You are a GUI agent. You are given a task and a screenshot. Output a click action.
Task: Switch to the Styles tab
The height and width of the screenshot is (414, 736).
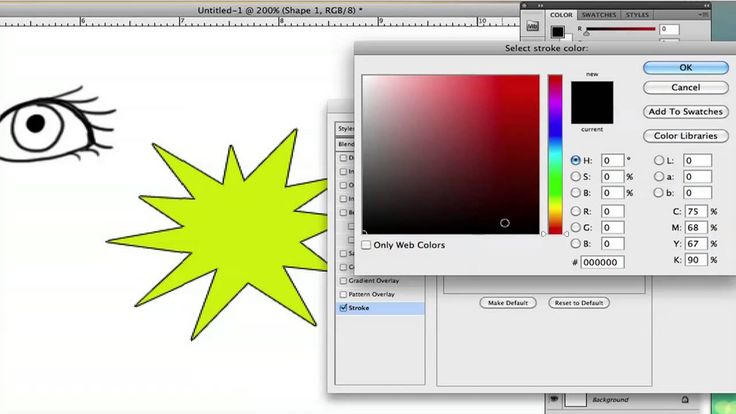pyautogui.click(x=637, y=15)
